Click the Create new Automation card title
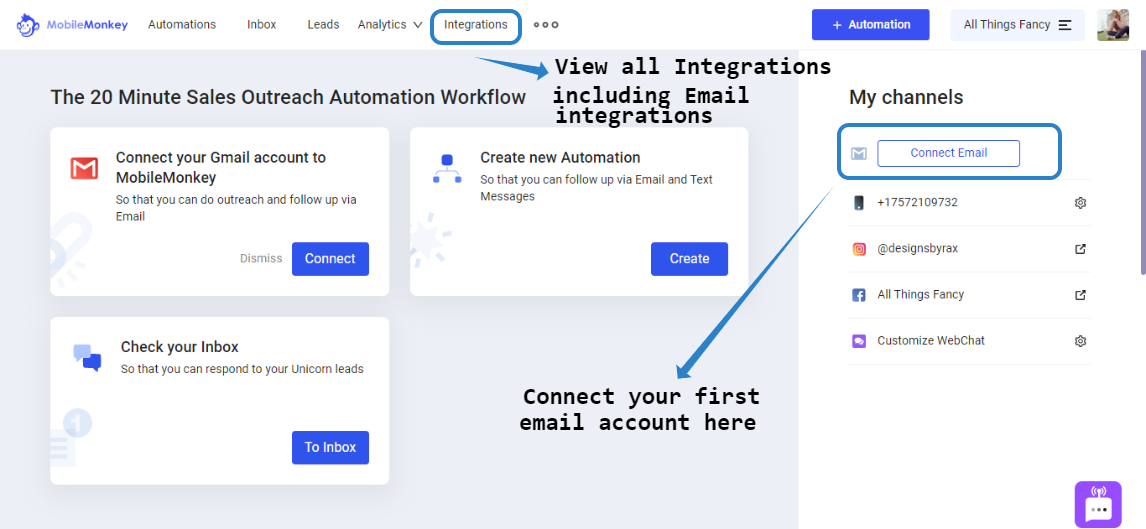The image size is (1146, 529). (560, 158)
